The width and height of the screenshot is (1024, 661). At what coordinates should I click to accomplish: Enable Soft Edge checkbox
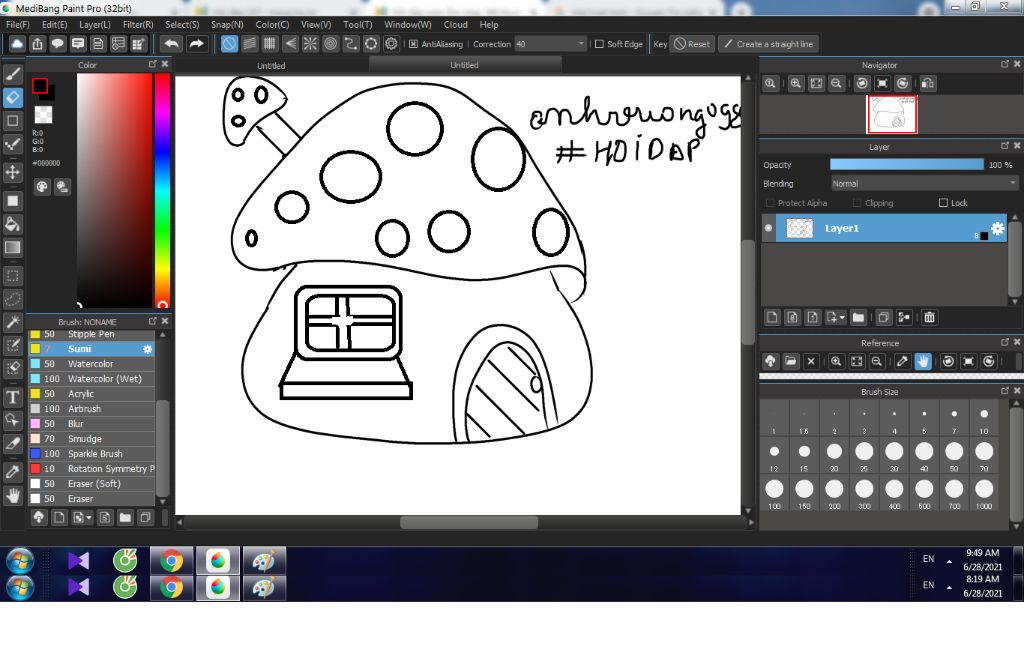(599, 44)
